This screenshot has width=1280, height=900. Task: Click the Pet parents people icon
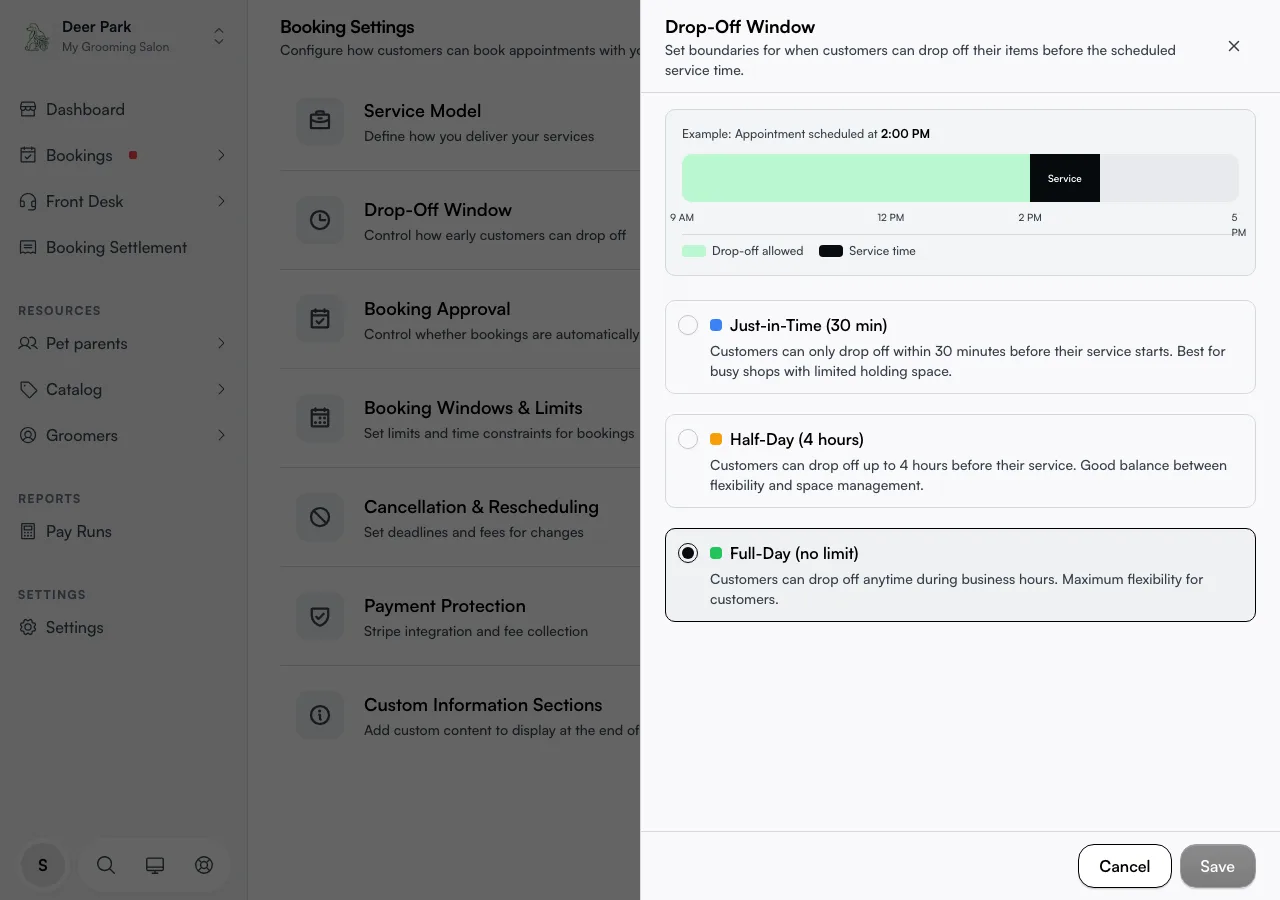pos(28,344)
